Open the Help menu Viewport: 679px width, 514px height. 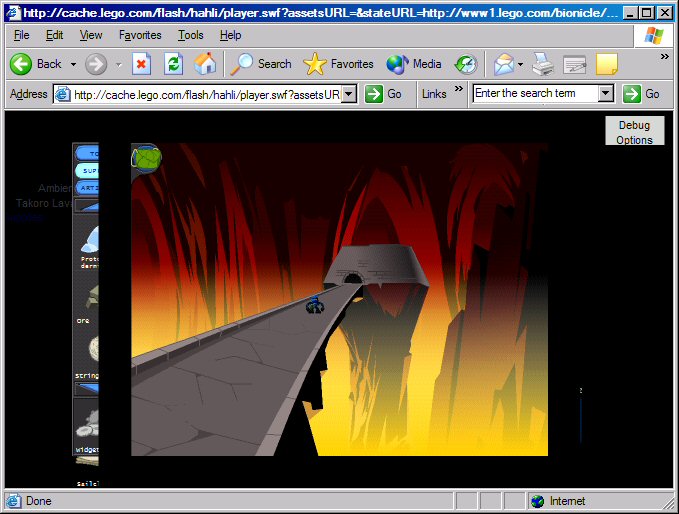pos(230,35)
